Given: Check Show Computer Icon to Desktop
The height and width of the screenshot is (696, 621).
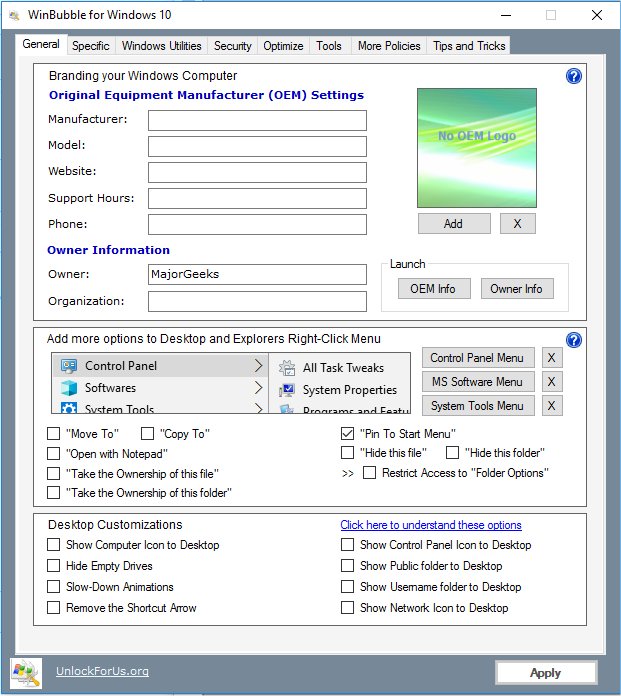Looking at the screenshot, I should 54,544.
